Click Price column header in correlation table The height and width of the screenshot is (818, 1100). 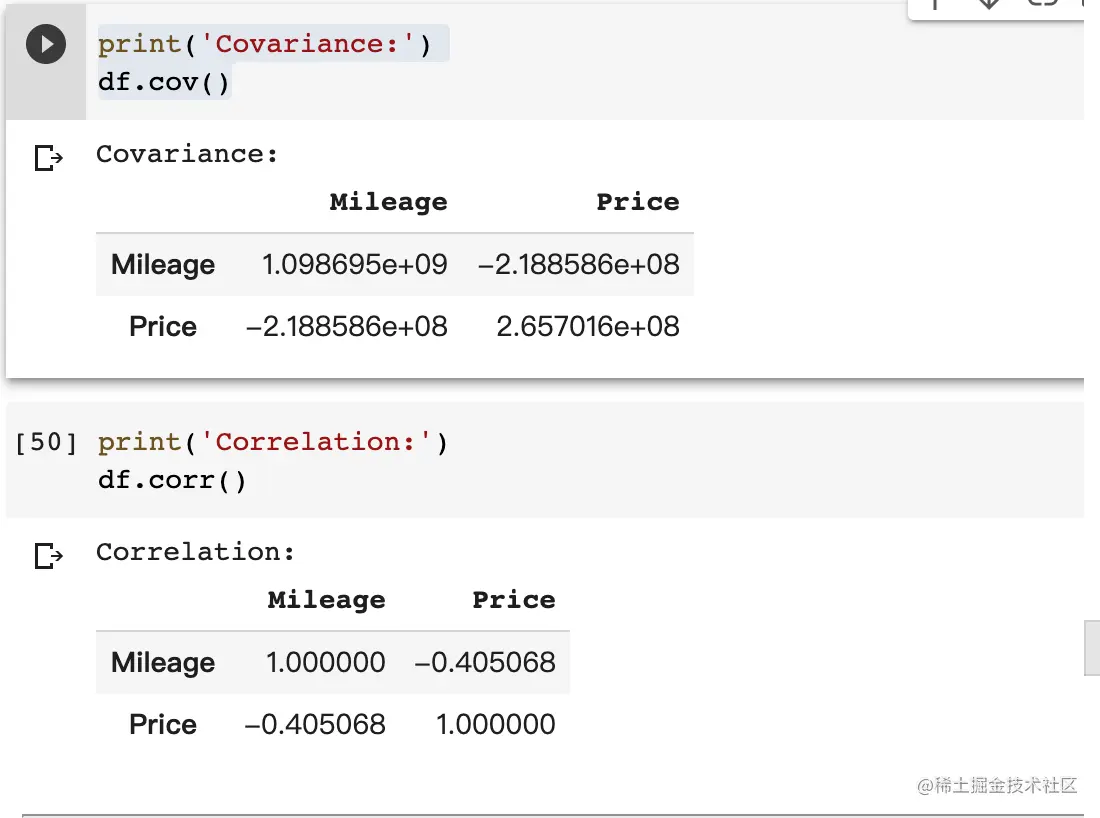coord(513,600)
